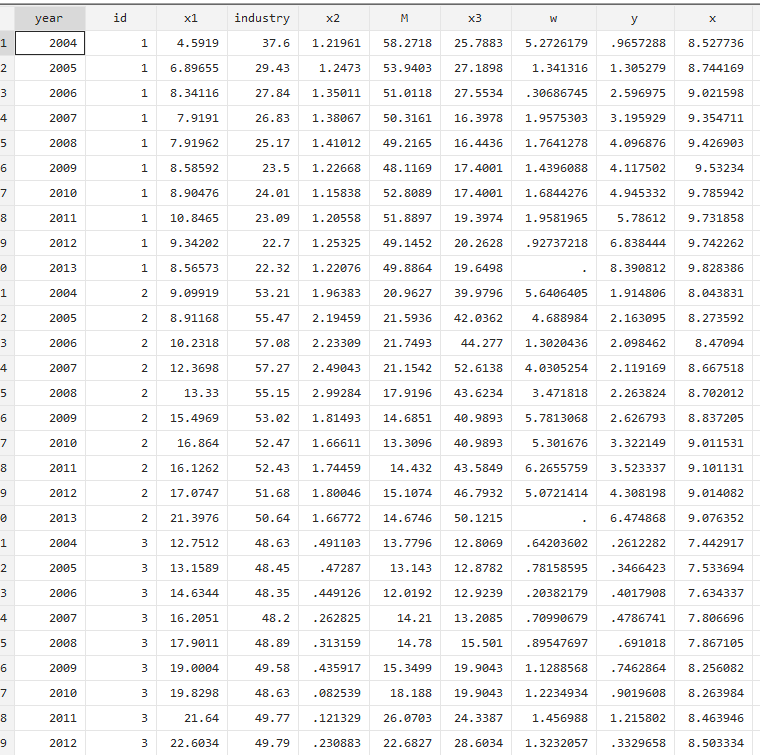Screen dimensions: 760x755
Task: Select the id column header
Action: (x=120, y=18)
